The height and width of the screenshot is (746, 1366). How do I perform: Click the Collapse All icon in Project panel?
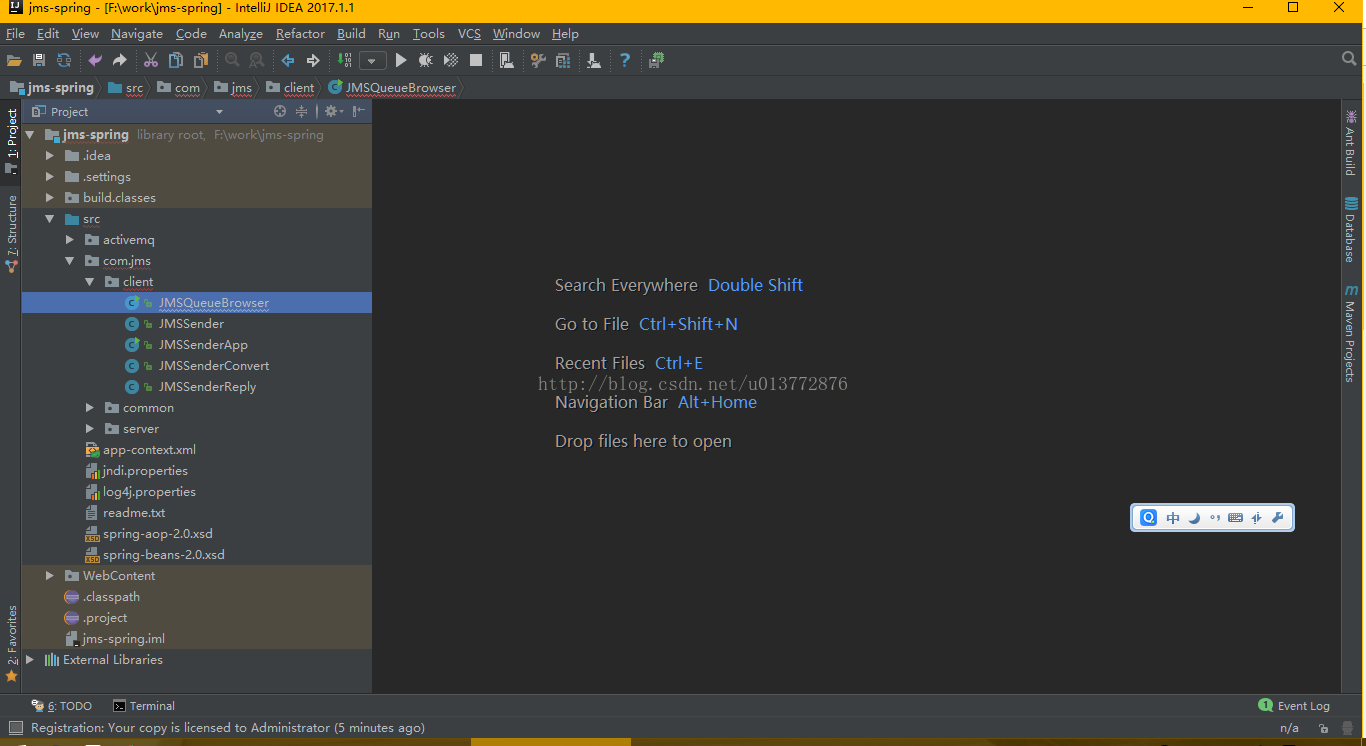pos(301,111)
